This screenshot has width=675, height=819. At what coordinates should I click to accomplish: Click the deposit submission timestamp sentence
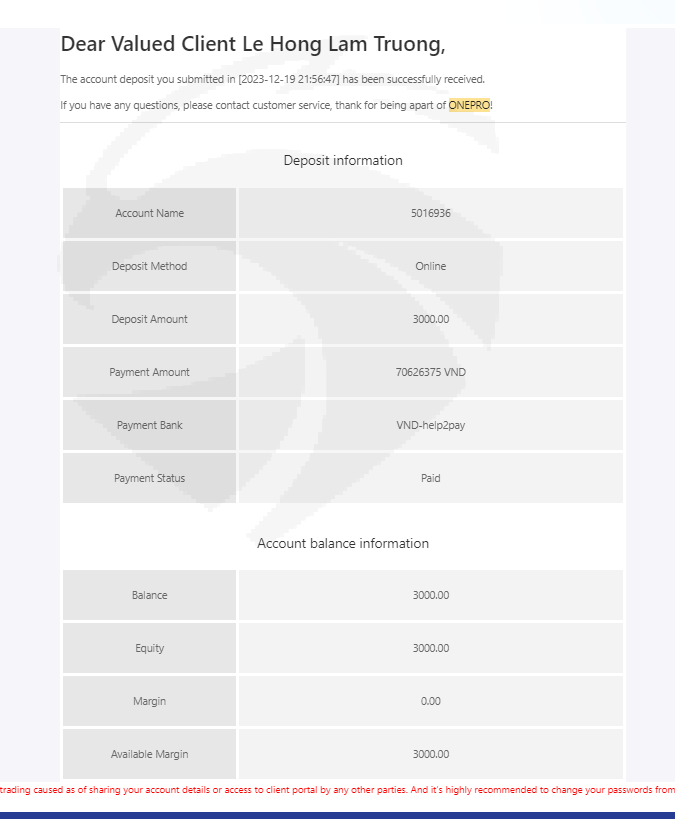coord(272,79)
